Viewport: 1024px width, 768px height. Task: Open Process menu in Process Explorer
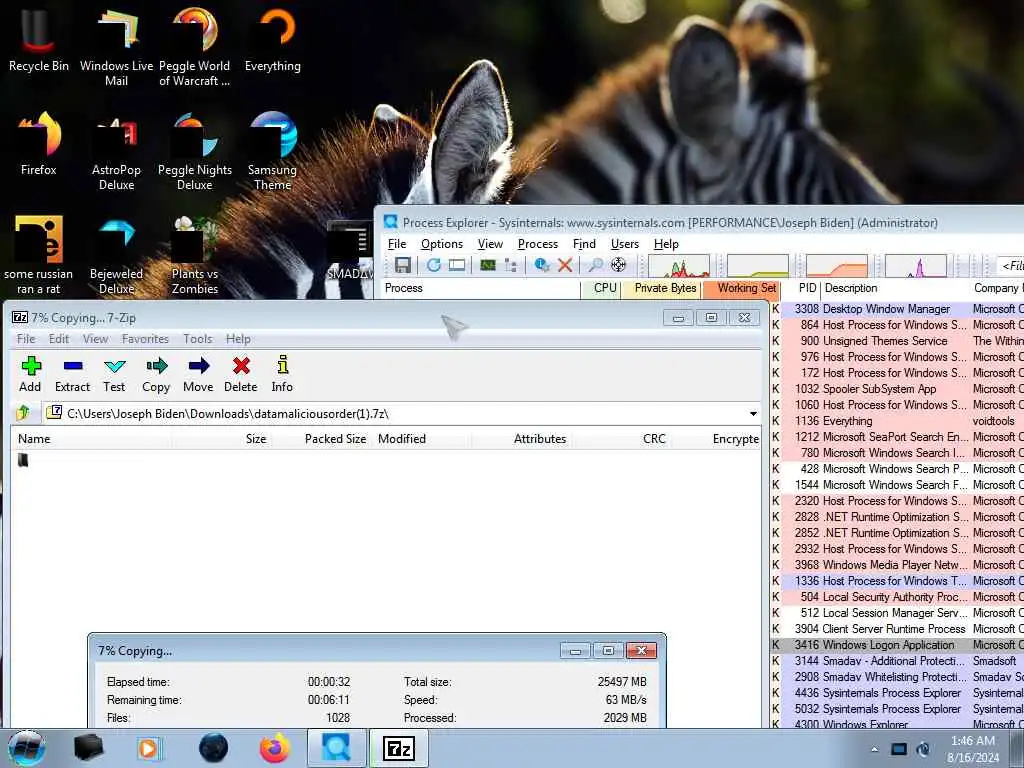coord(538,244)
